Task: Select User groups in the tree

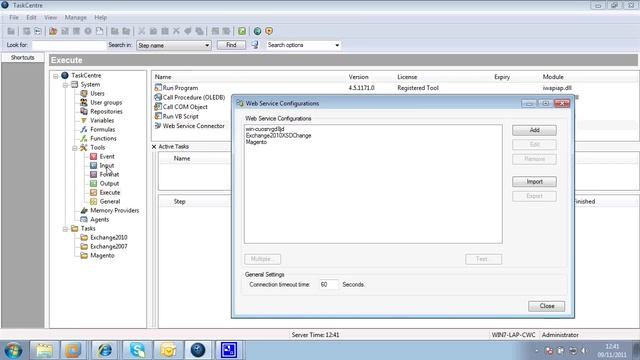Action: tap(106, 102)
